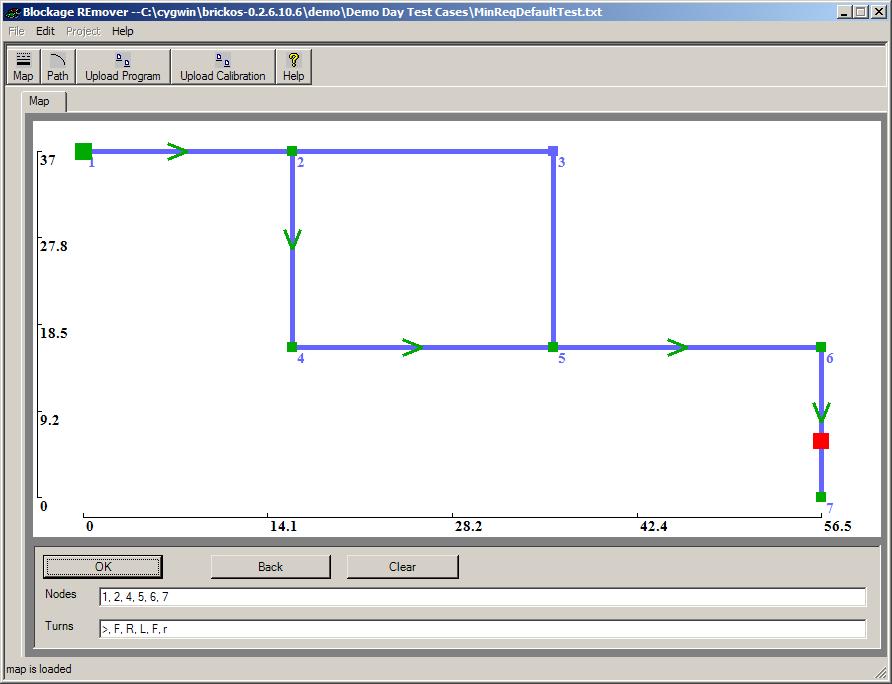Image resolution: width=892 pixels, height=684 pixels.
Task: Switch to the Map tab
Action: pos(39,101)
